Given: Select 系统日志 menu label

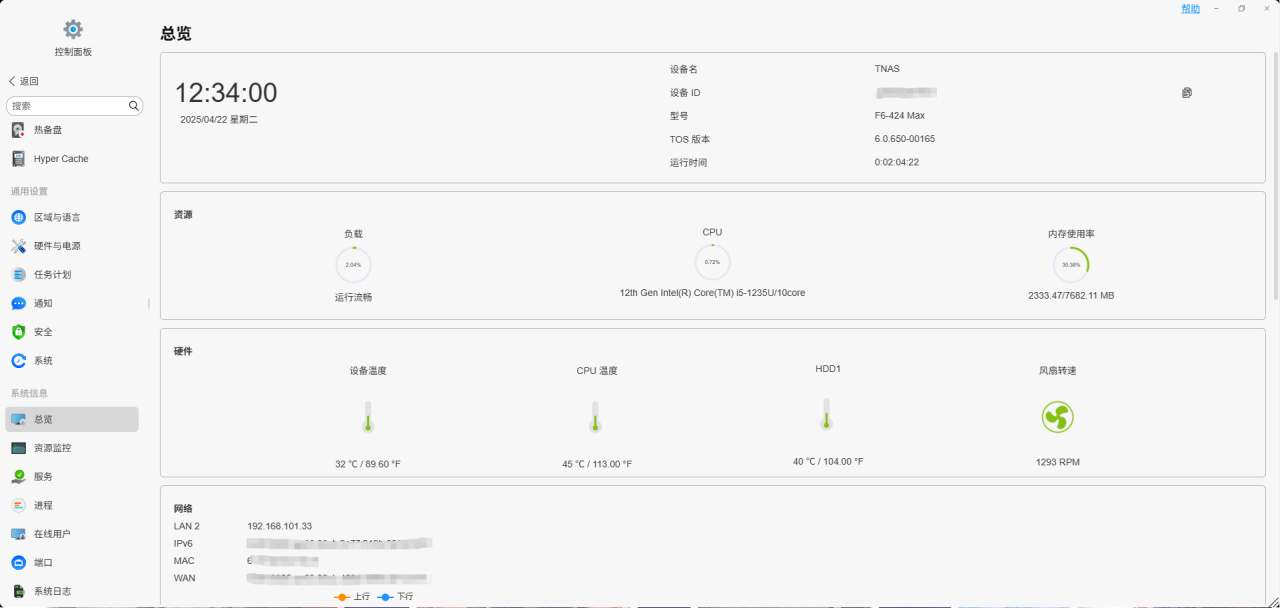Looking at the screenshot, I should 53,591.
